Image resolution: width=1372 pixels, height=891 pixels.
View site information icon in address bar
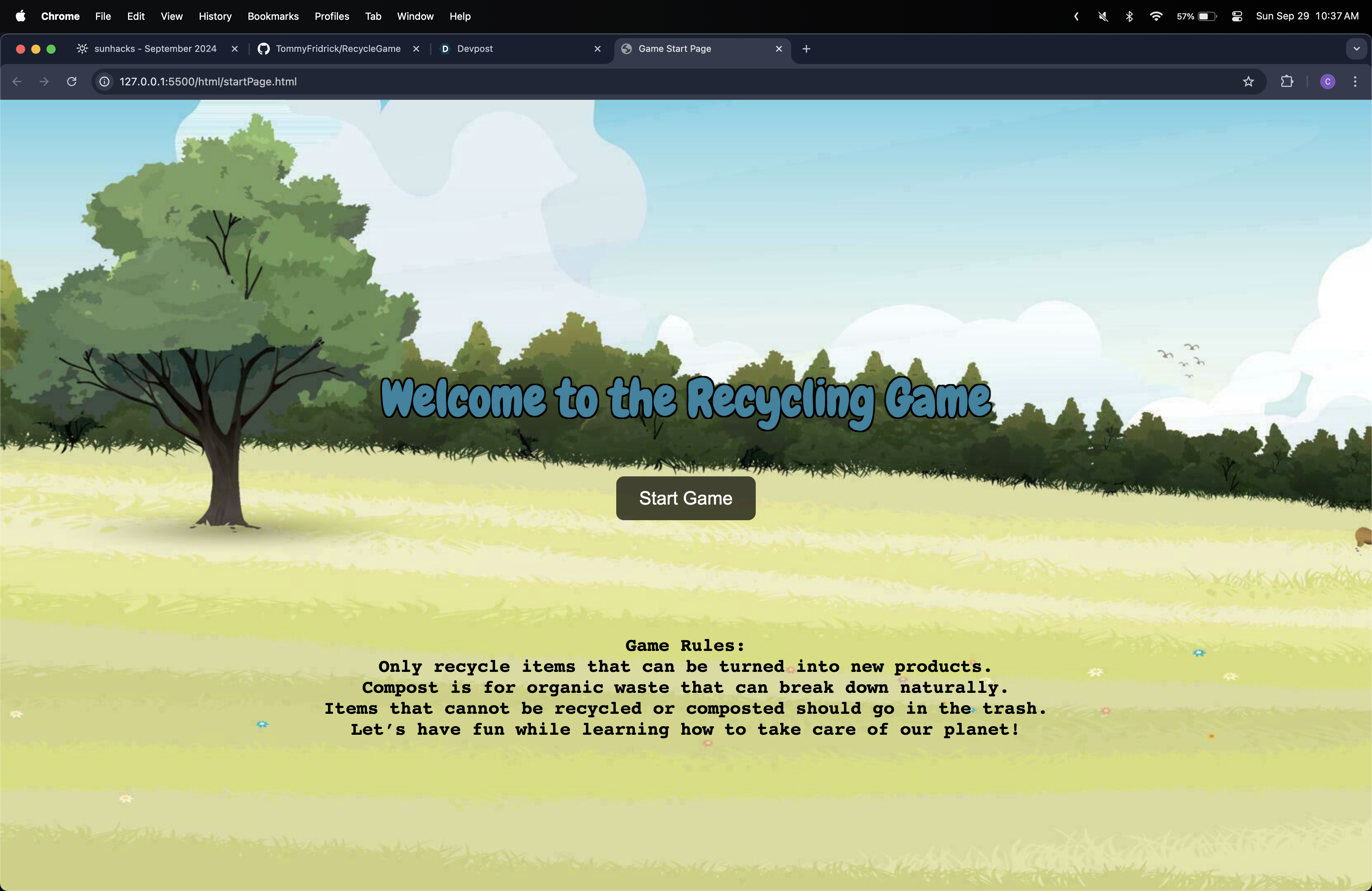point(104,81)
